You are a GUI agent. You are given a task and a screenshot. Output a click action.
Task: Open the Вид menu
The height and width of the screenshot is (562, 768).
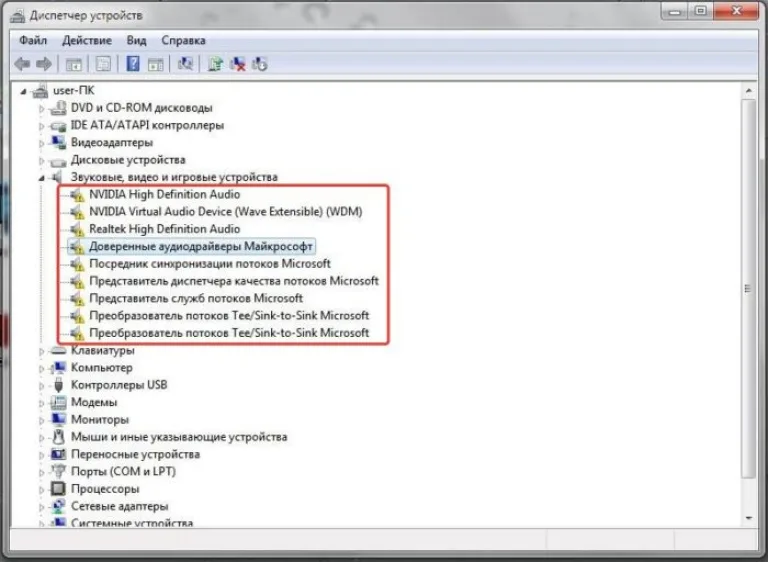point(136,40)
